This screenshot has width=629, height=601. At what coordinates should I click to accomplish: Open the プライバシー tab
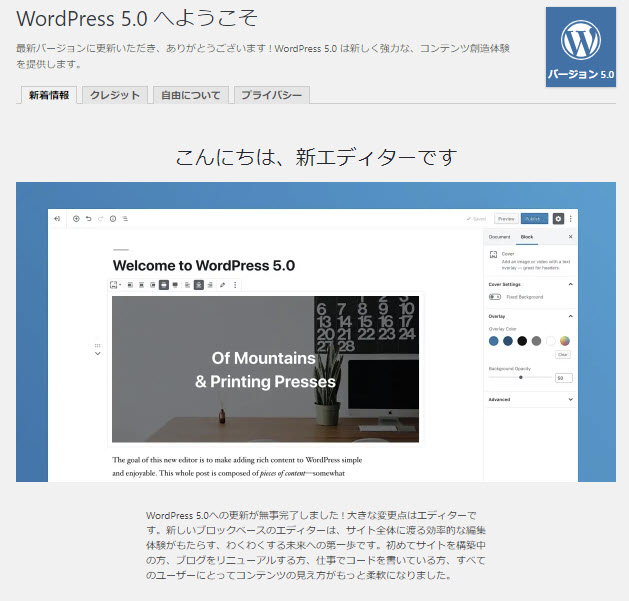272,95
